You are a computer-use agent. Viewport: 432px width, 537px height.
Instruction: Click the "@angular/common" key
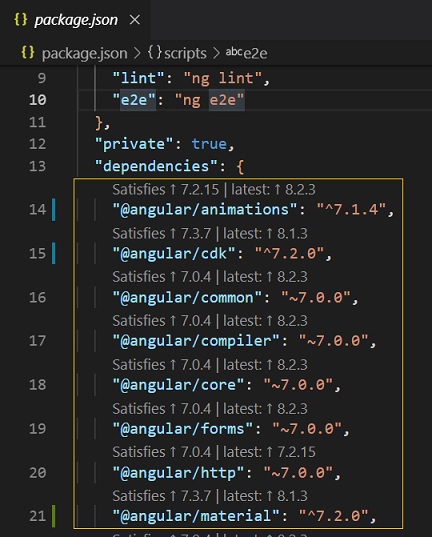[x=187, y=297]
